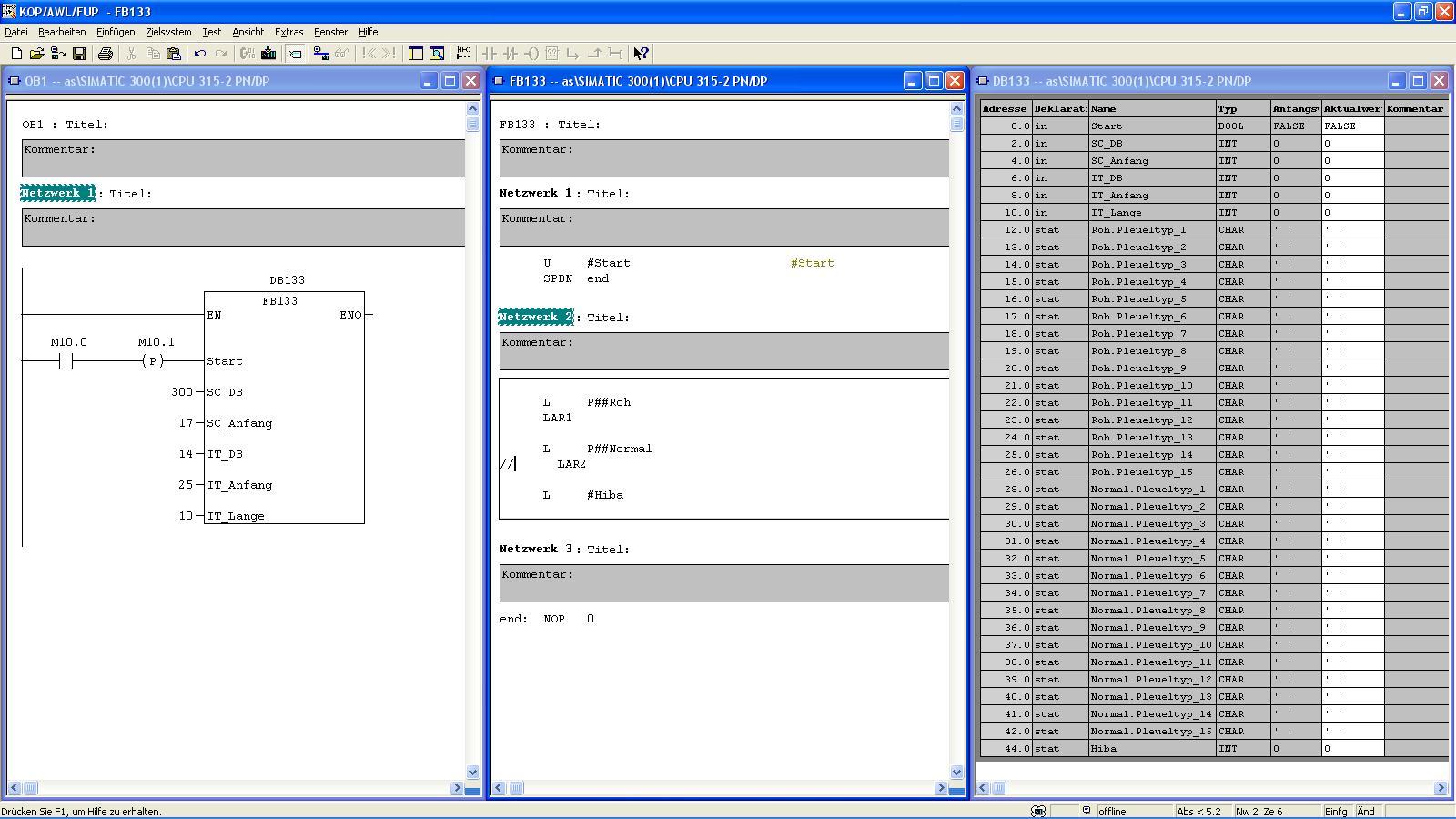1456x819 pixels.
Task: Toggle the overview panel icon
Action: coord(416,54)
